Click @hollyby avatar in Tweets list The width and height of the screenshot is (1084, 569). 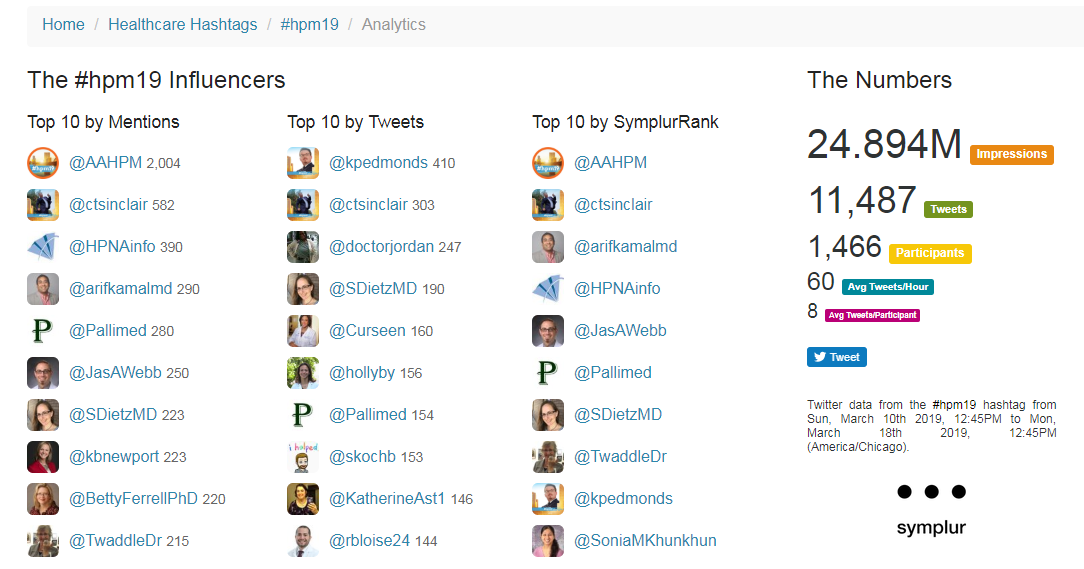click(303, 373)
